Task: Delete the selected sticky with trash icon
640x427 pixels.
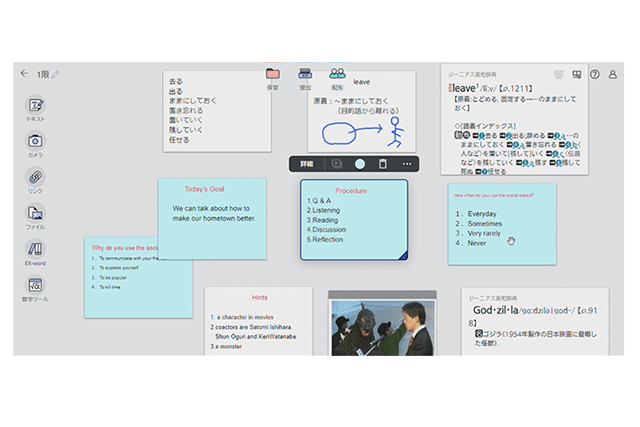Action: pyautogui.click(x=382, y=163)
